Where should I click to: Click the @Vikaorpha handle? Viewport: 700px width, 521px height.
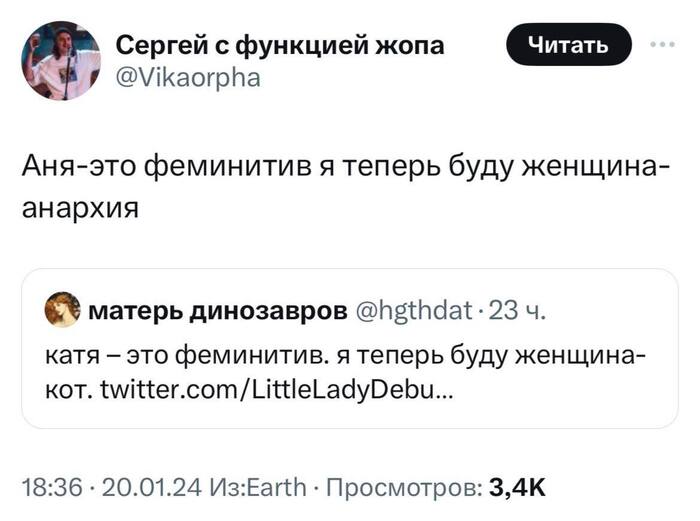pos(188,78)
